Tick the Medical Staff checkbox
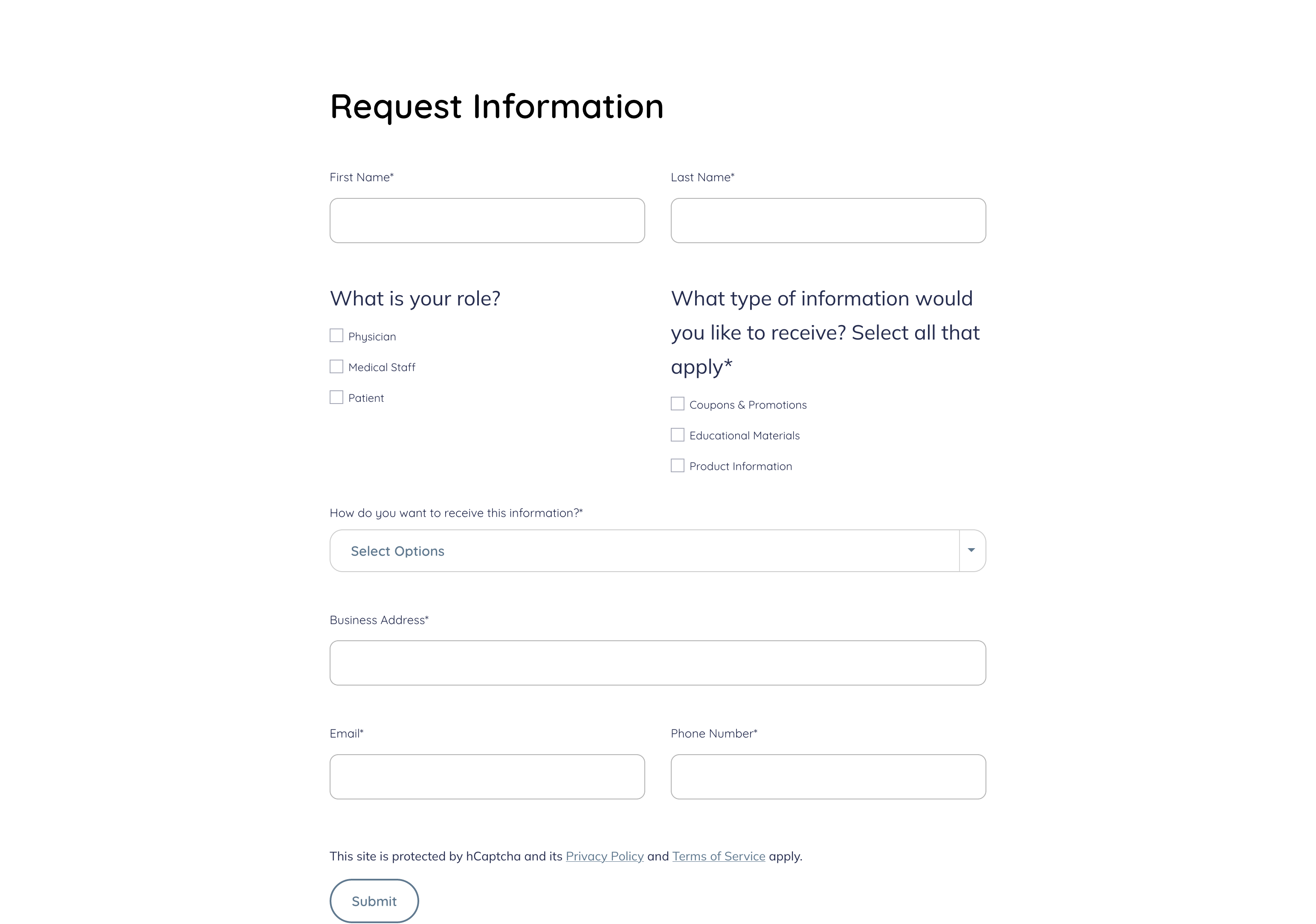The height and width of the screenshot is (924, 1316). (336, 367)
